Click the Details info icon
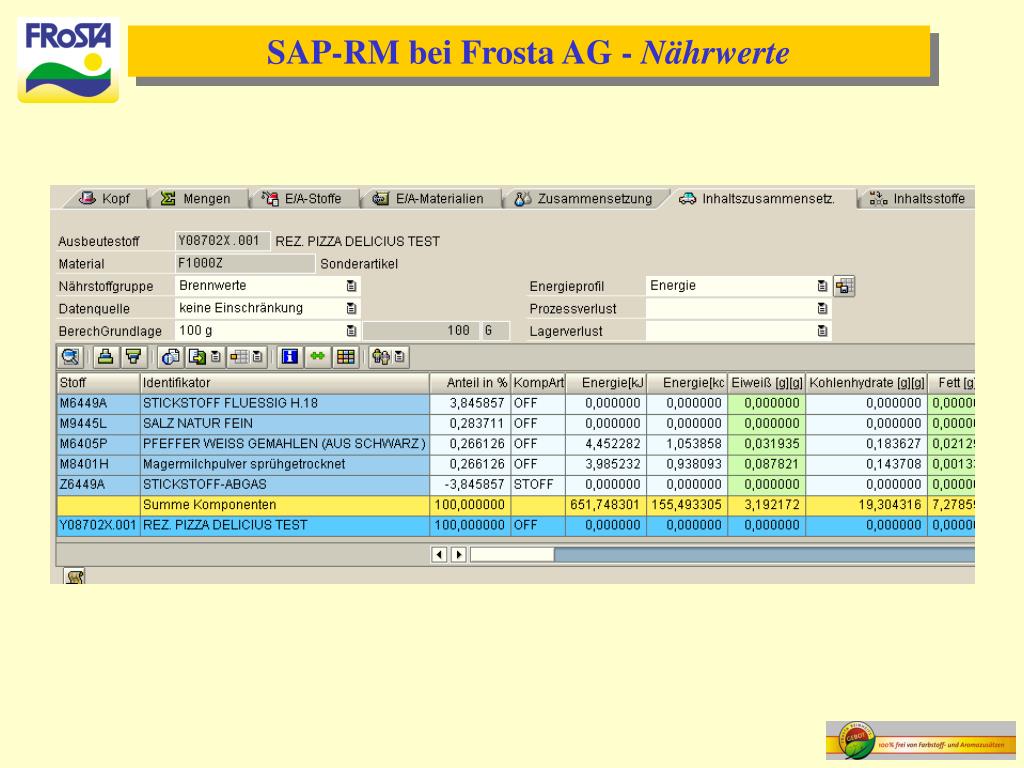Image resolution: width=1024 pixels, height=768 pixels. coord(172,357)
